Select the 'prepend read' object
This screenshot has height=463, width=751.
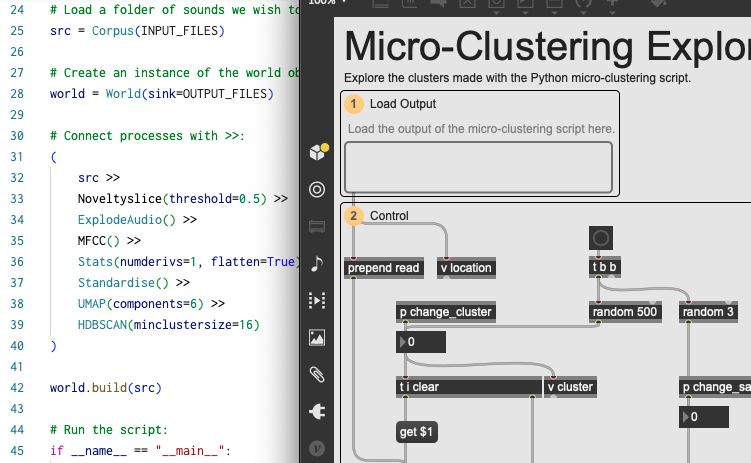coord(384,268)
